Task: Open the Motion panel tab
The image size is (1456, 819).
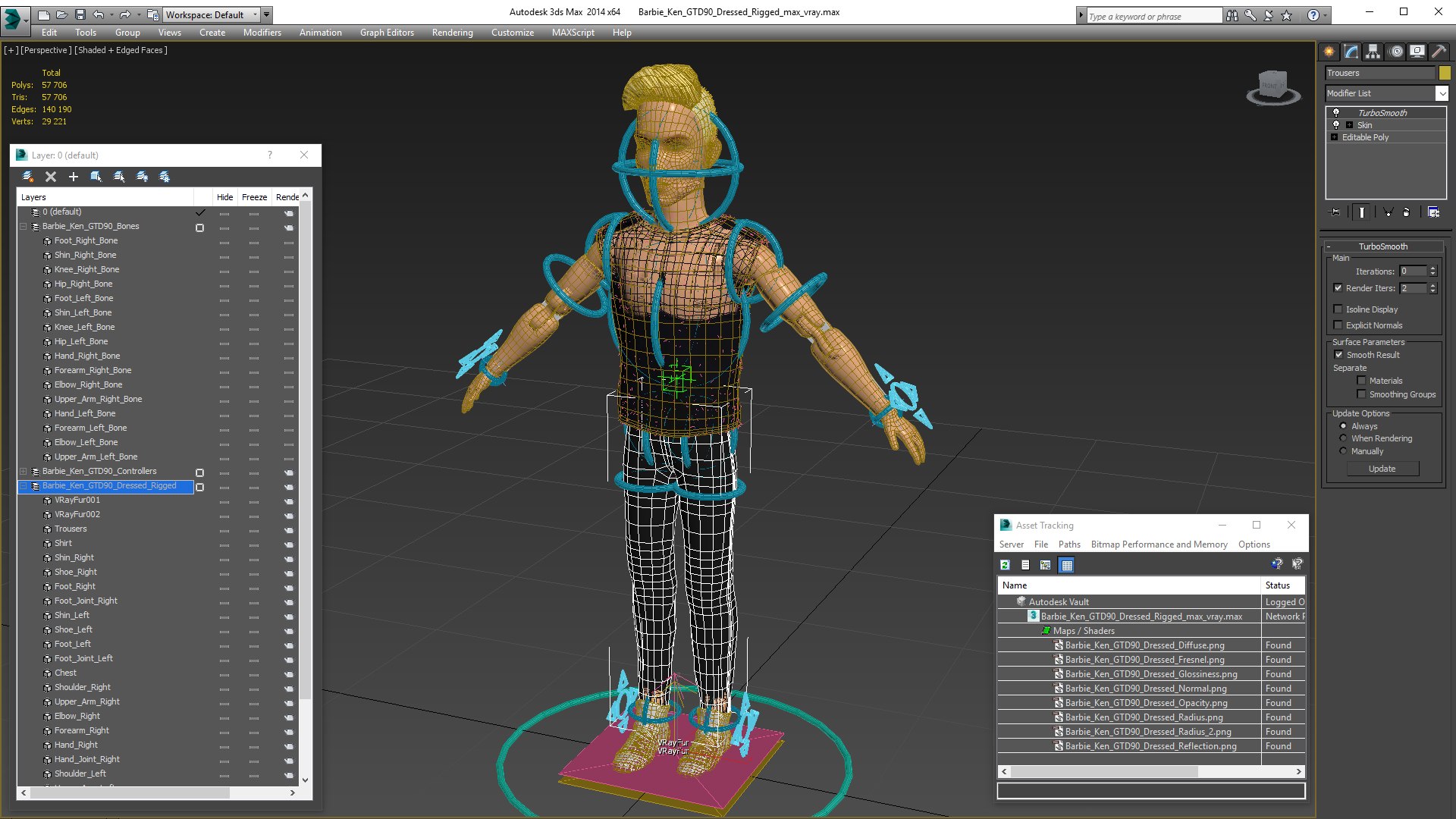Action: pyautogui.click(x=1395, y=52)
